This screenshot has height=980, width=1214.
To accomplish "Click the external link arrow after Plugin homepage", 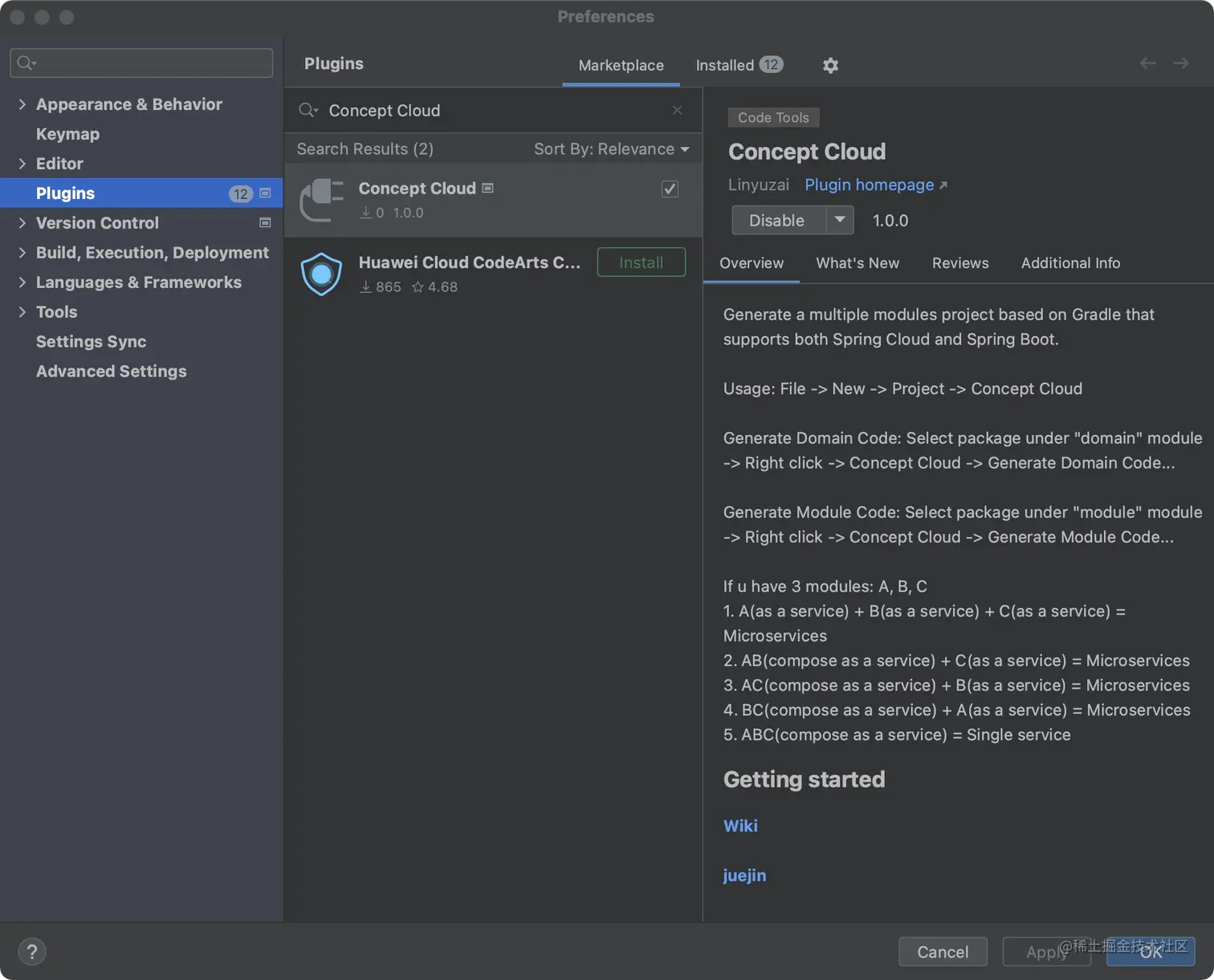I will 943,185.
